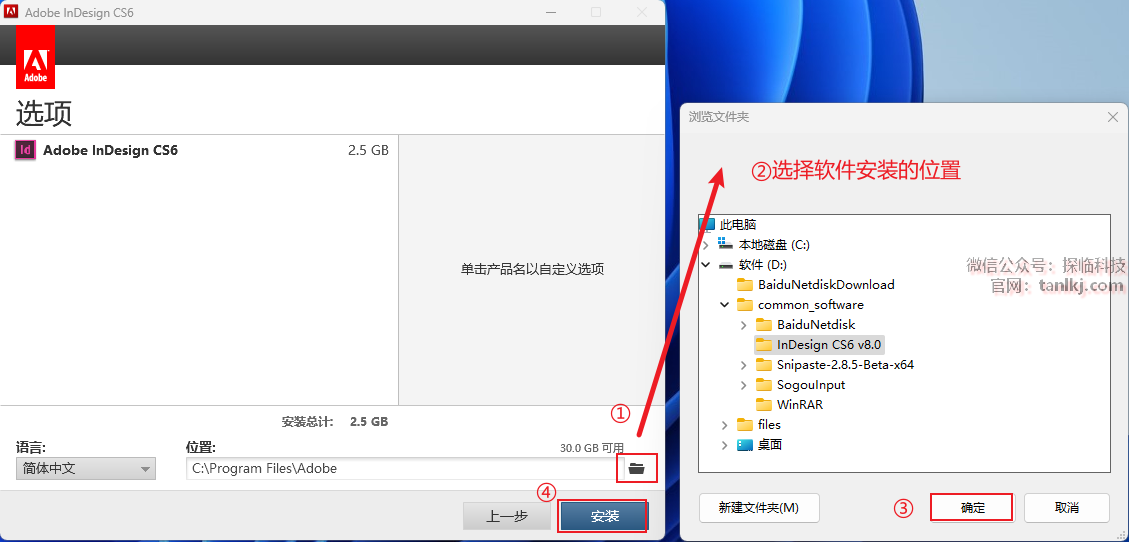Click the Adobe title bar icon
Viewport: 1129px width, 542px height.
[x=11, y=12]
